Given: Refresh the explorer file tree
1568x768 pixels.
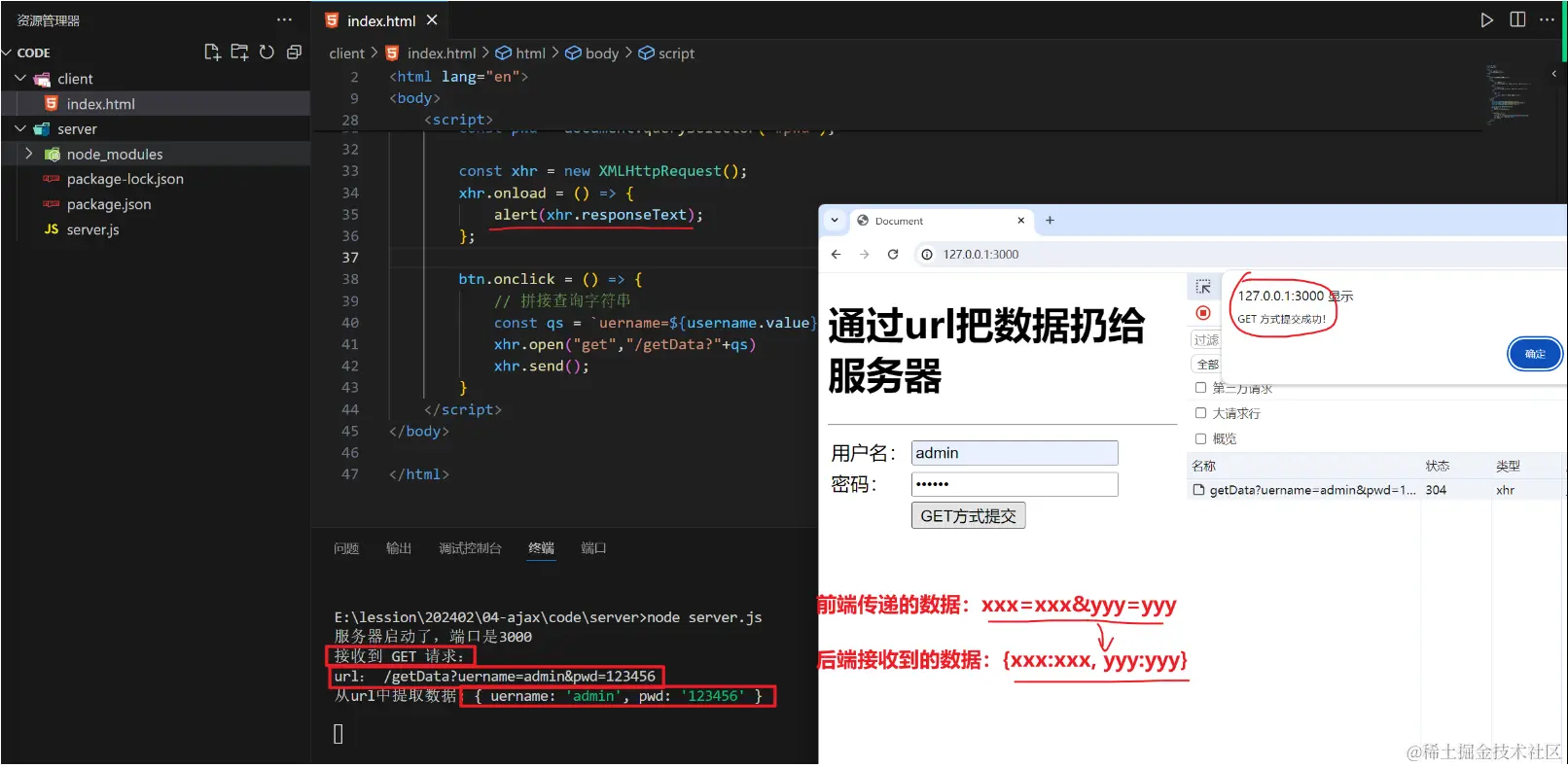Looking at the screenshot, I should 267,52.
